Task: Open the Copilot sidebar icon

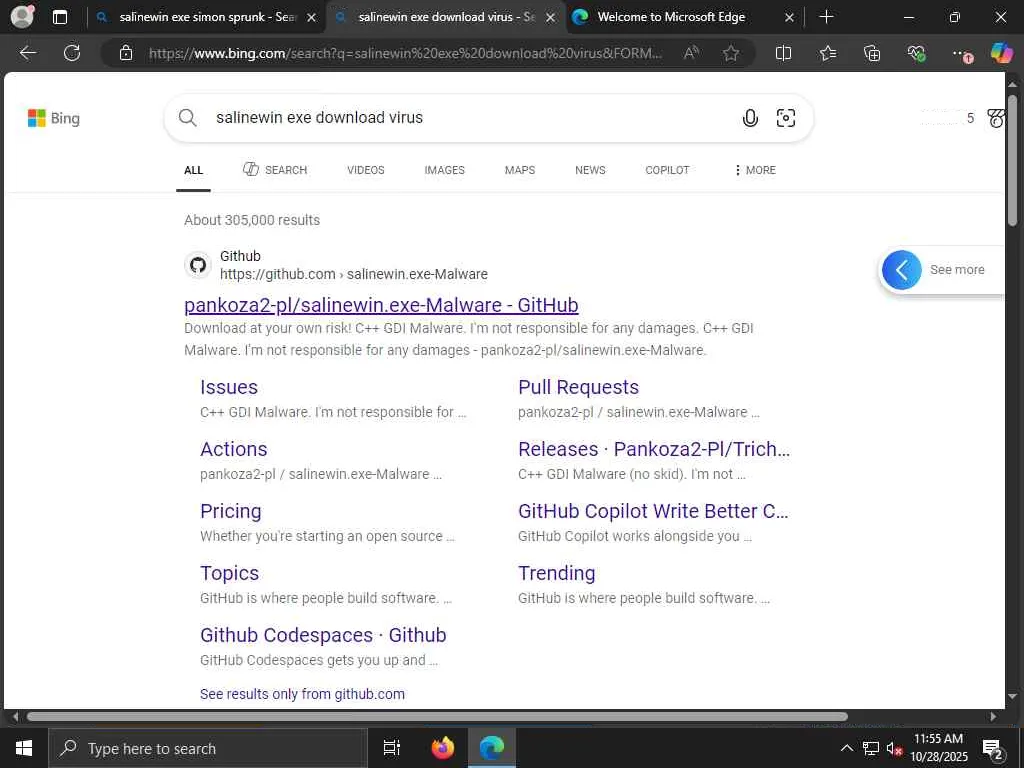Action: [x=1001, y=53]
